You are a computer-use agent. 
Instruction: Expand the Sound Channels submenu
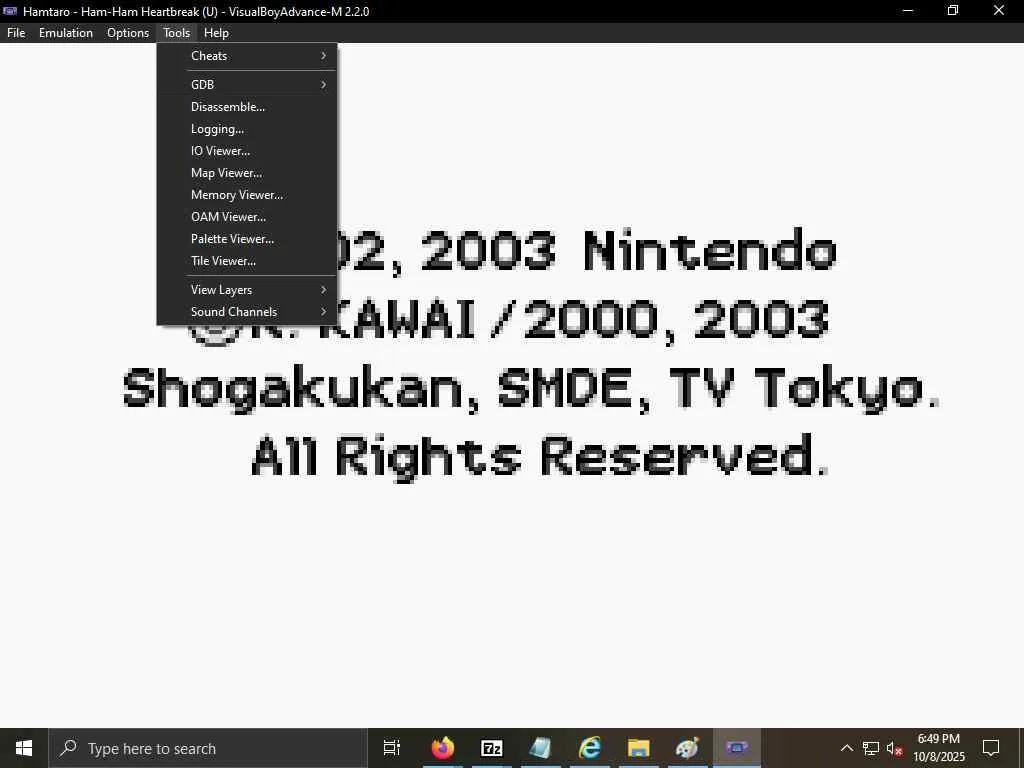247,312
